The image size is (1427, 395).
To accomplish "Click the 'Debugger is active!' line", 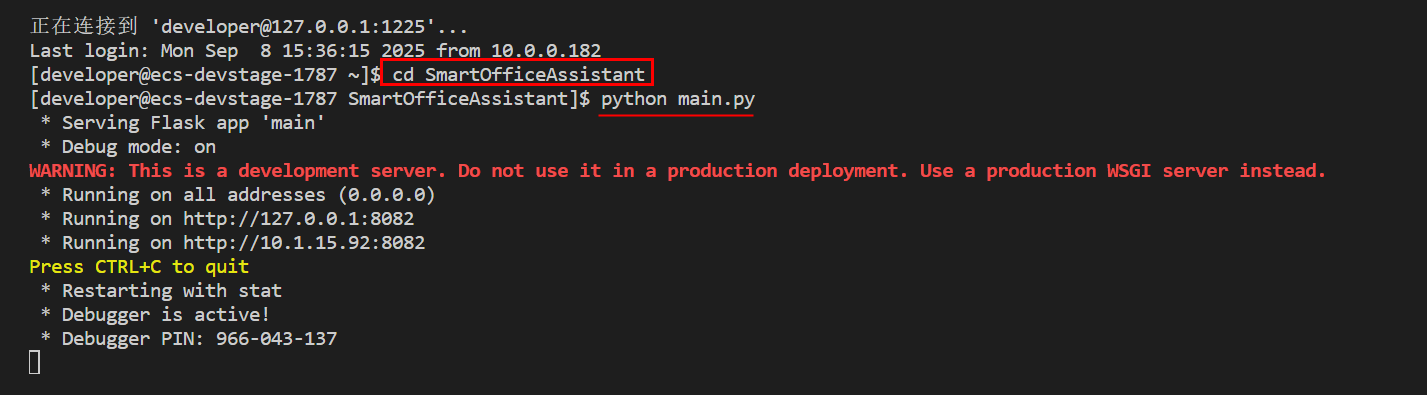I will (159, 315).
